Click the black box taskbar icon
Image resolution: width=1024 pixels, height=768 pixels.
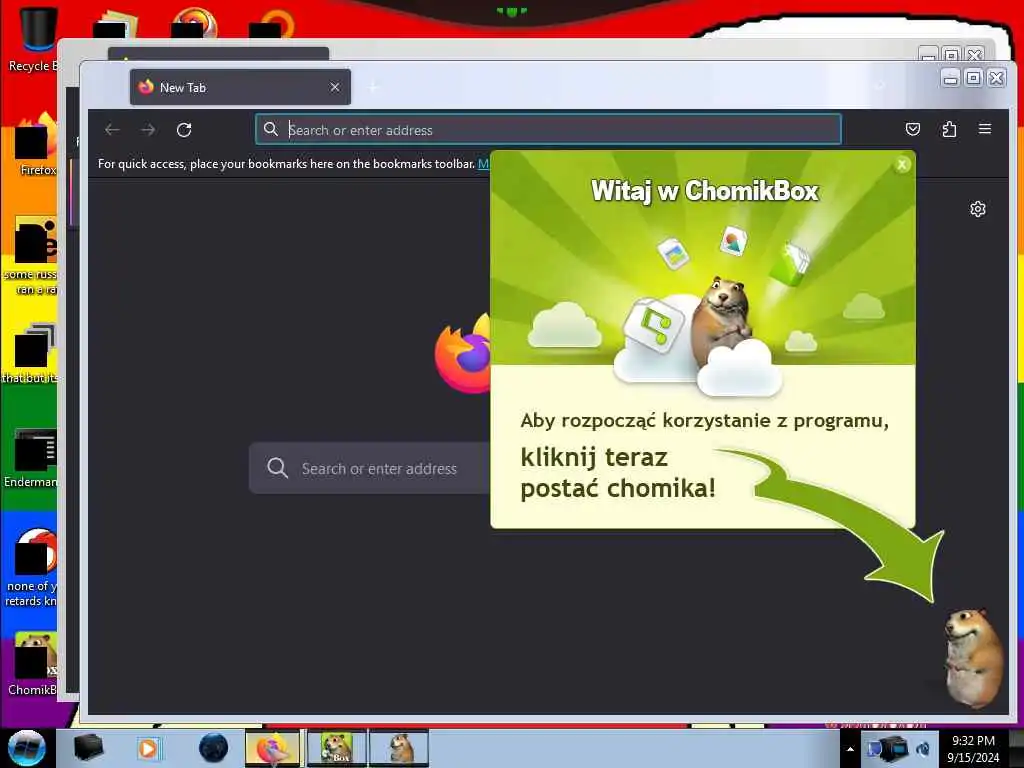tap(88, 748)
